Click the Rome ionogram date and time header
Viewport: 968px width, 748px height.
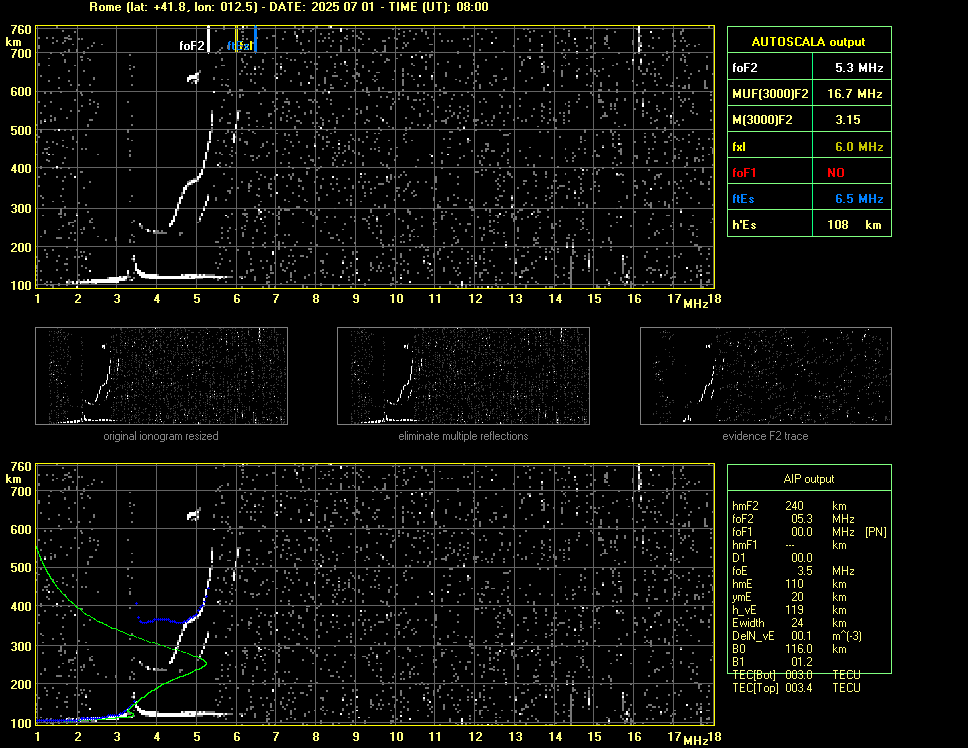289,7
